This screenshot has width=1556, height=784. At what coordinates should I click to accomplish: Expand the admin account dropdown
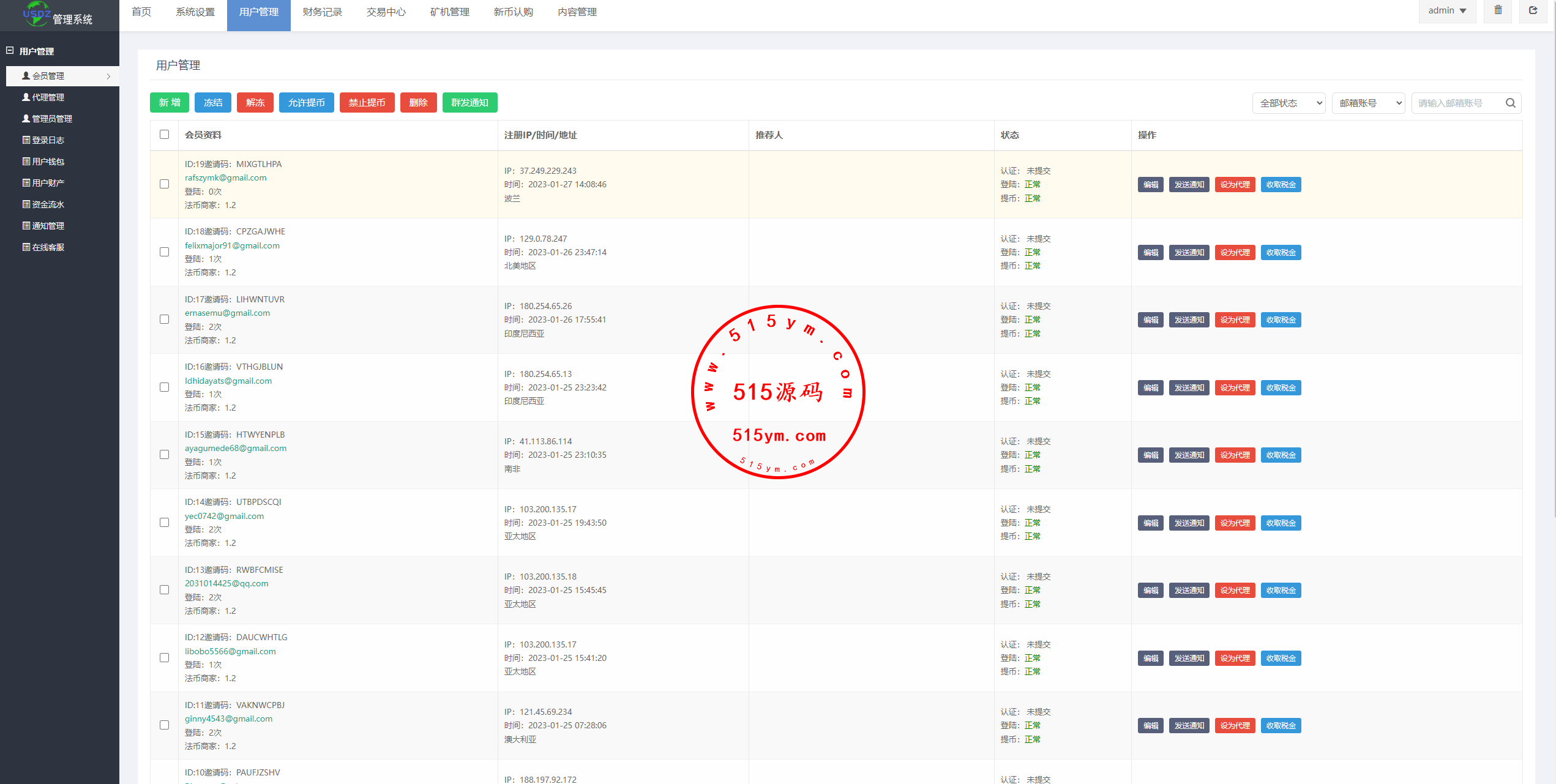[x=1447, y=10]
